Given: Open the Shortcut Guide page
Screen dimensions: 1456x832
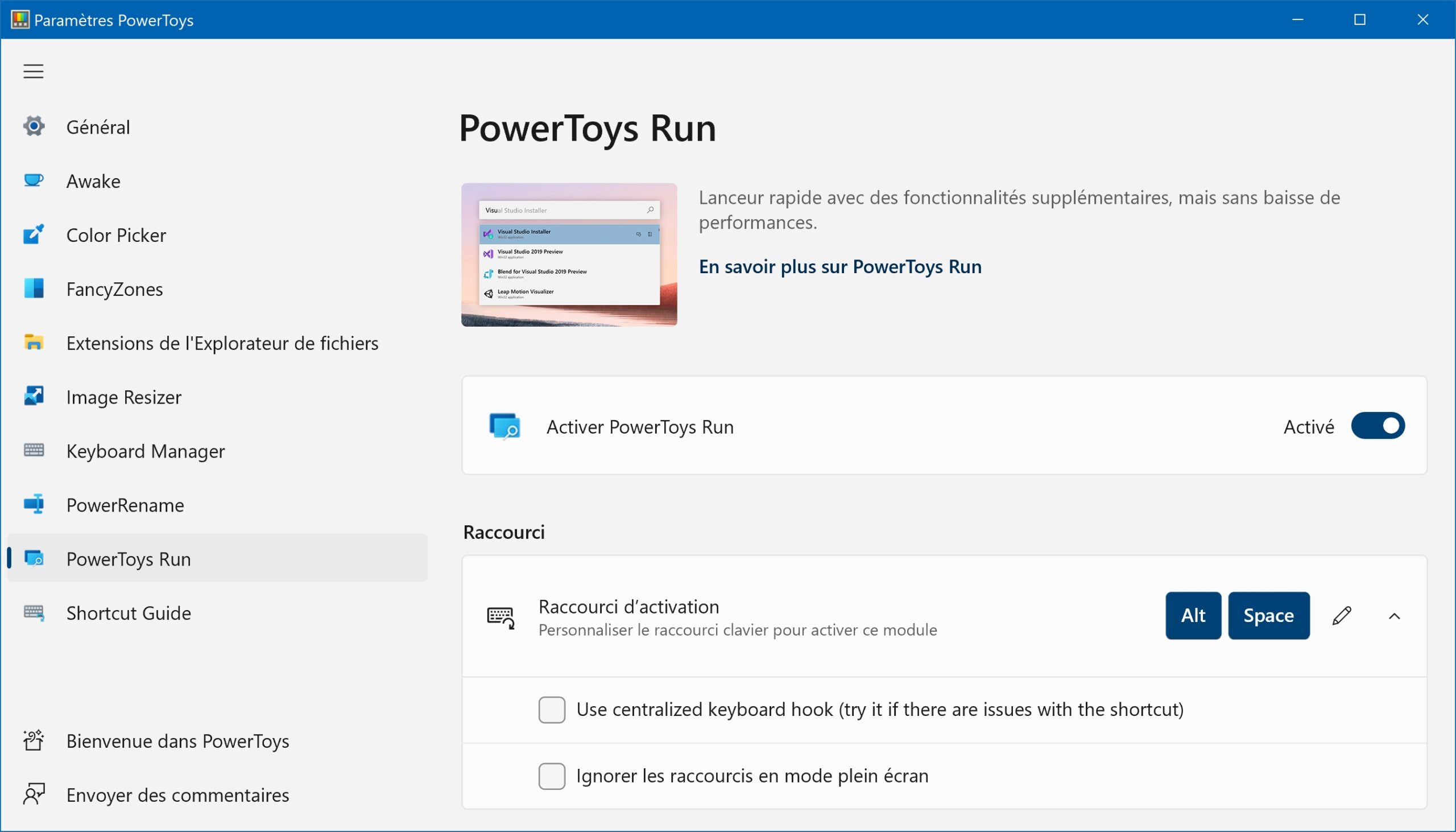Looking at the screenshot, I should coord(217,612).
